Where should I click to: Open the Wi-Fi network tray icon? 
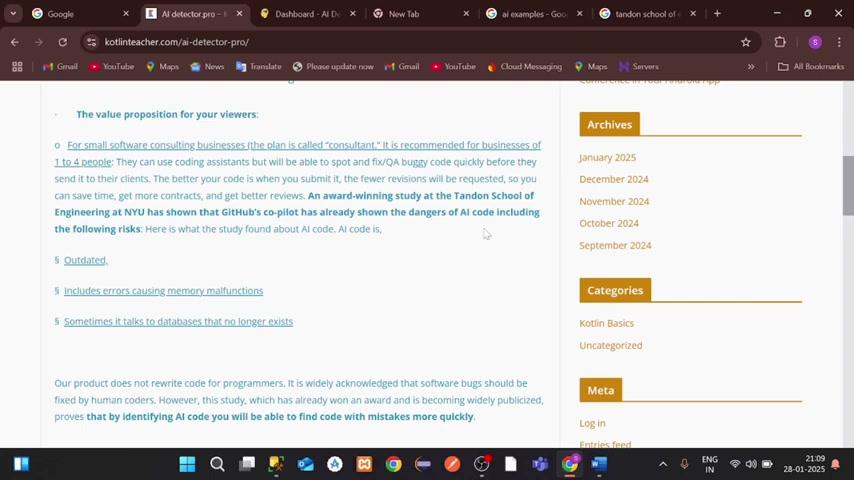[x=735, y=464]
